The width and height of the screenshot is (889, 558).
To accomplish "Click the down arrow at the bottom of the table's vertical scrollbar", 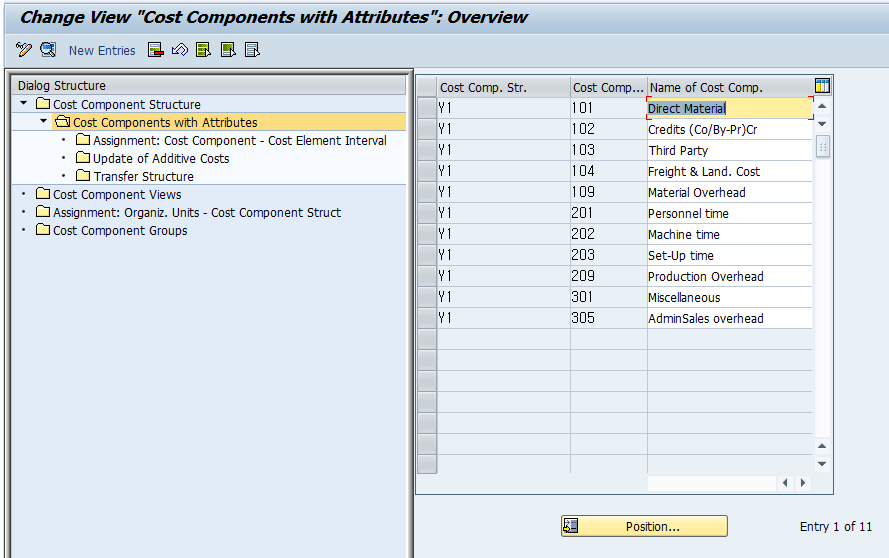I will [x=822, y=463].
